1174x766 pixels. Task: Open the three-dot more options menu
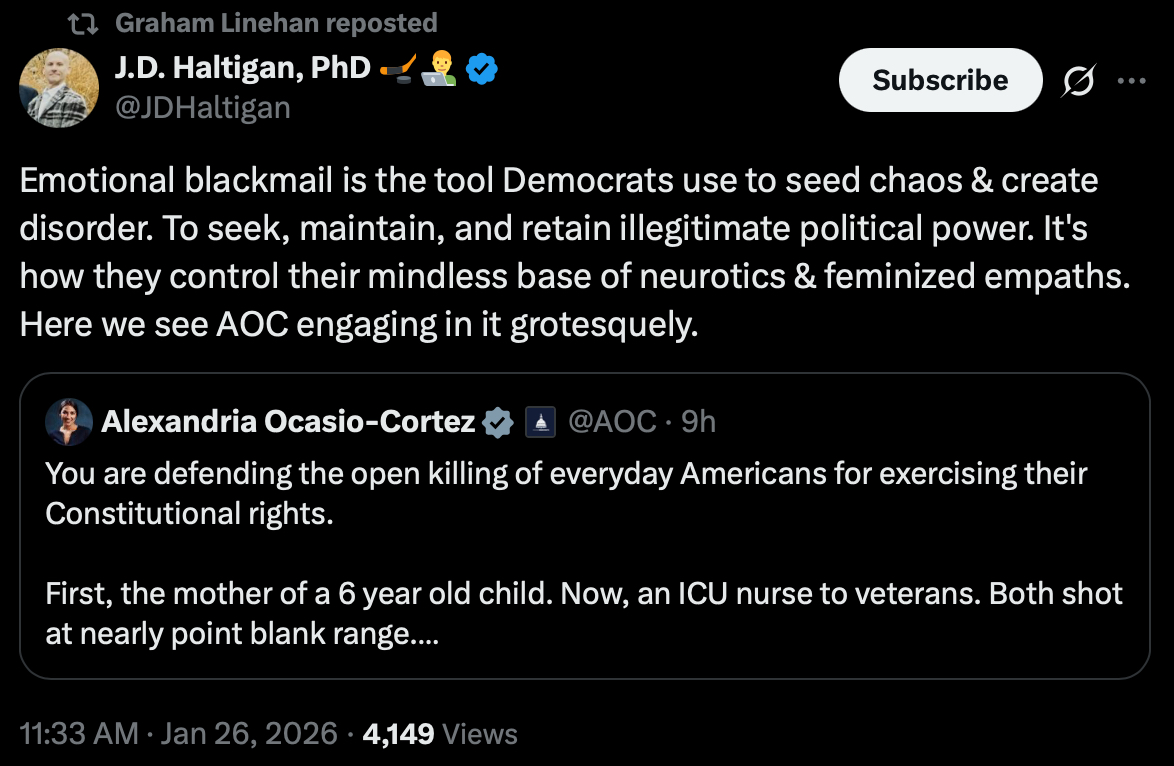pos(1130,81)
